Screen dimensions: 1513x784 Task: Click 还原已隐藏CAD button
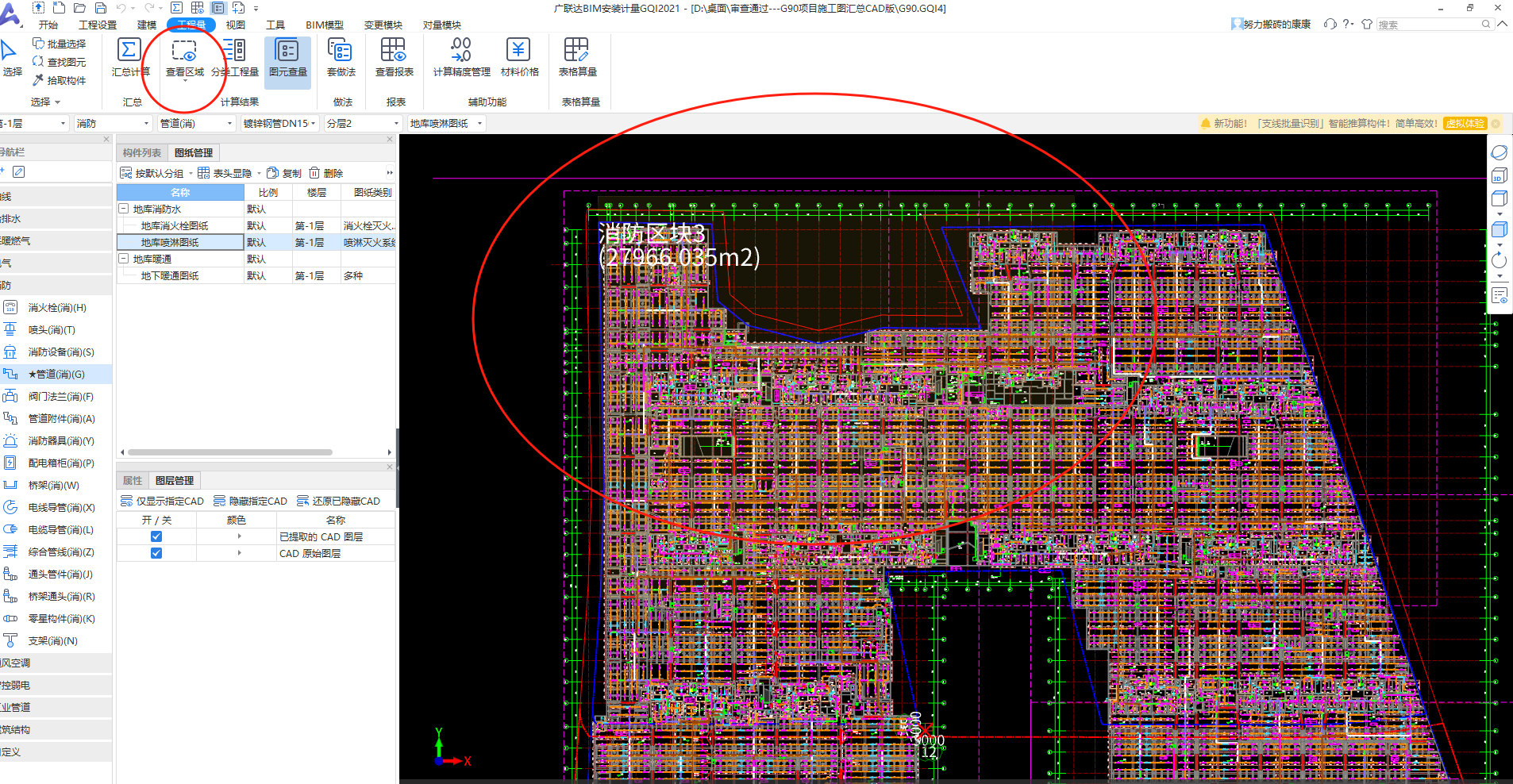(x=338, y=502)
